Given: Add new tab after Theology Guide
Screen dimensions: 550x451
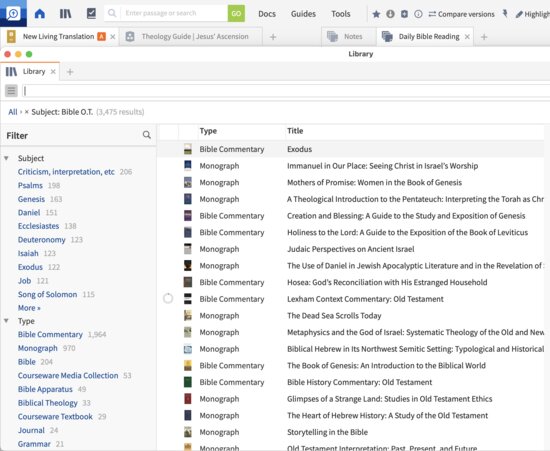Looking at the screenshot, I should 273,36.
